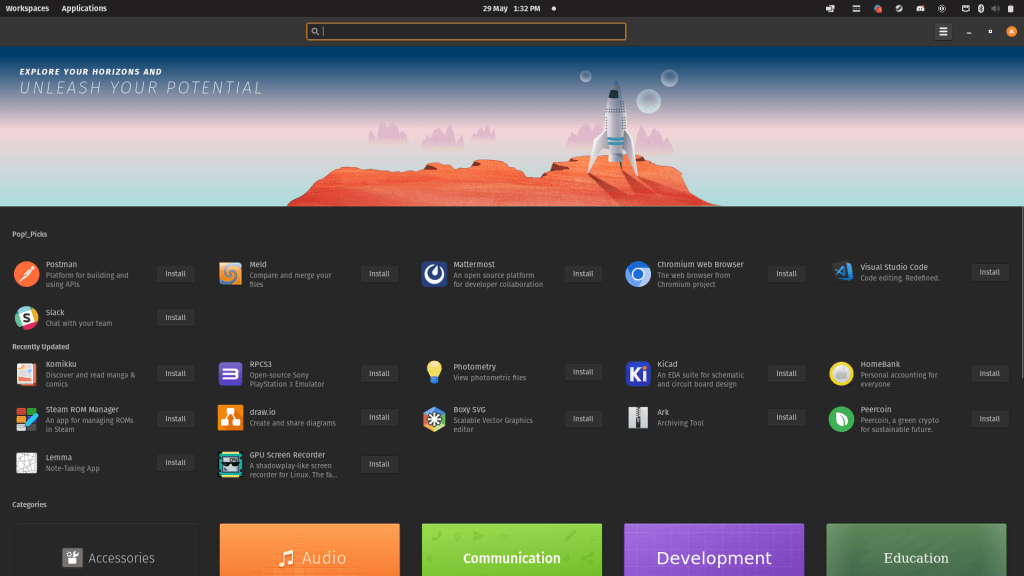Open the Visual Studio Code icon
This screenshot has height=576, width=1024.
842,271
